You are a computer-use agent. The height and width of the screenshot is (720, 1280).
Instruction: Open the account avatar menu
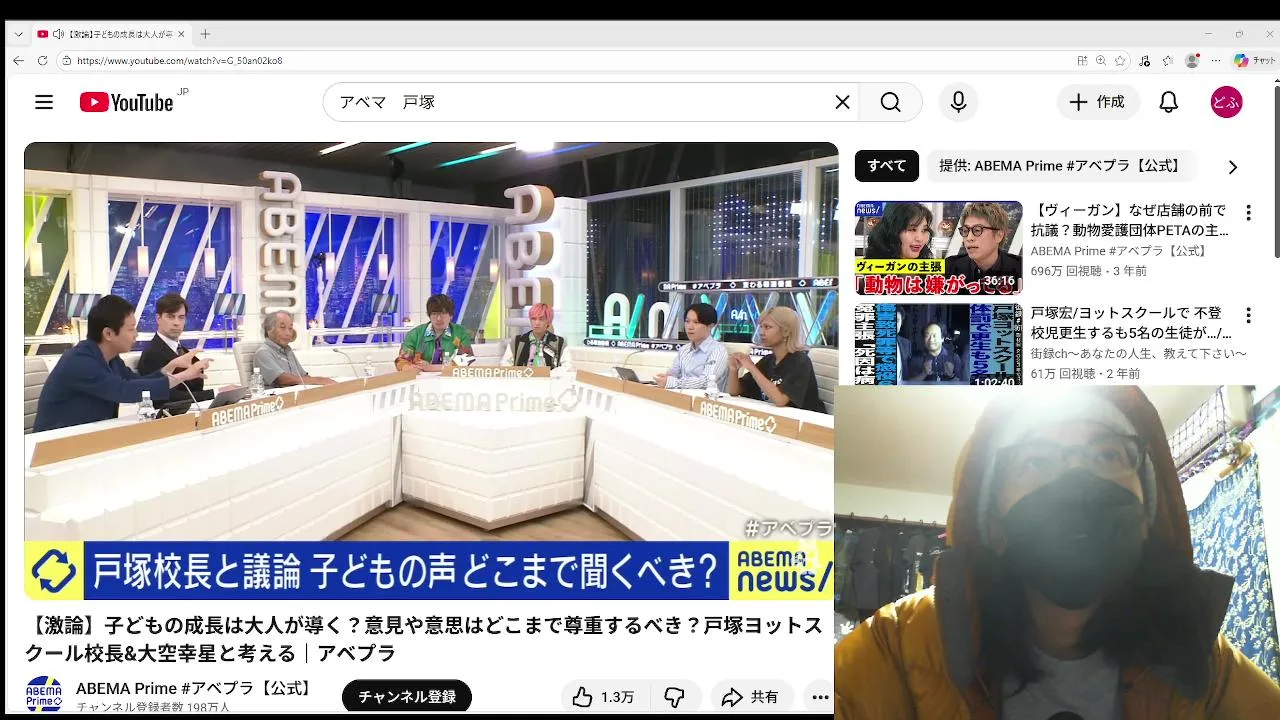pyautogui.click(x=1226, y=102)
